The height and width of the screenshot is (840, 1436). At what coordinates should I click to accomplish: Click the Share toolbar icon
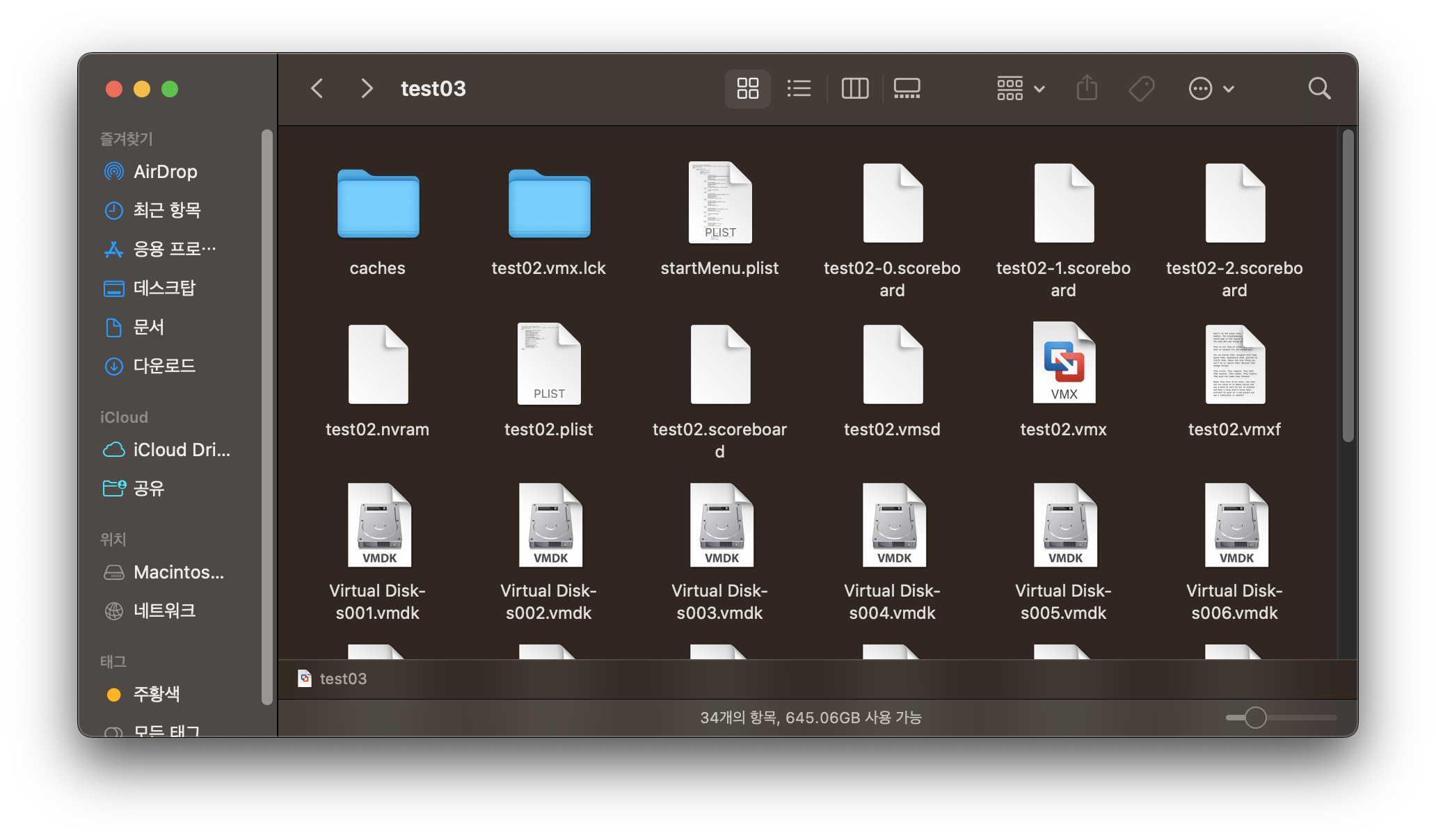pos(1087,88)
